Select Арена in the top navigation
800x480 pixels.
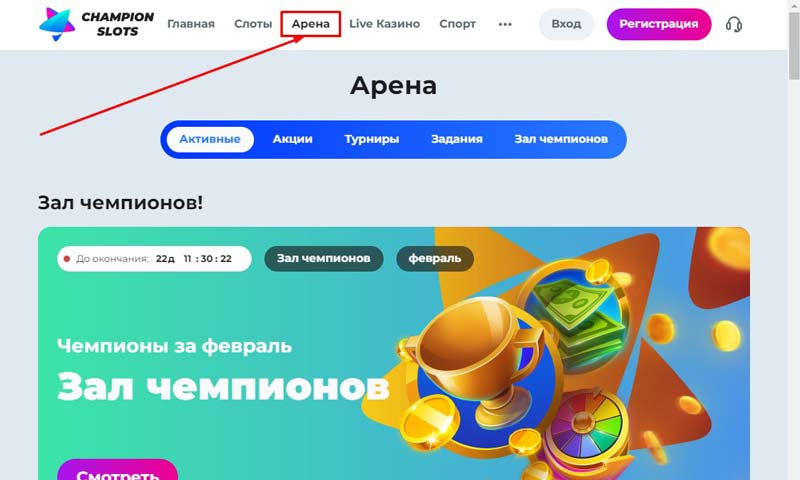click(311, 24)
